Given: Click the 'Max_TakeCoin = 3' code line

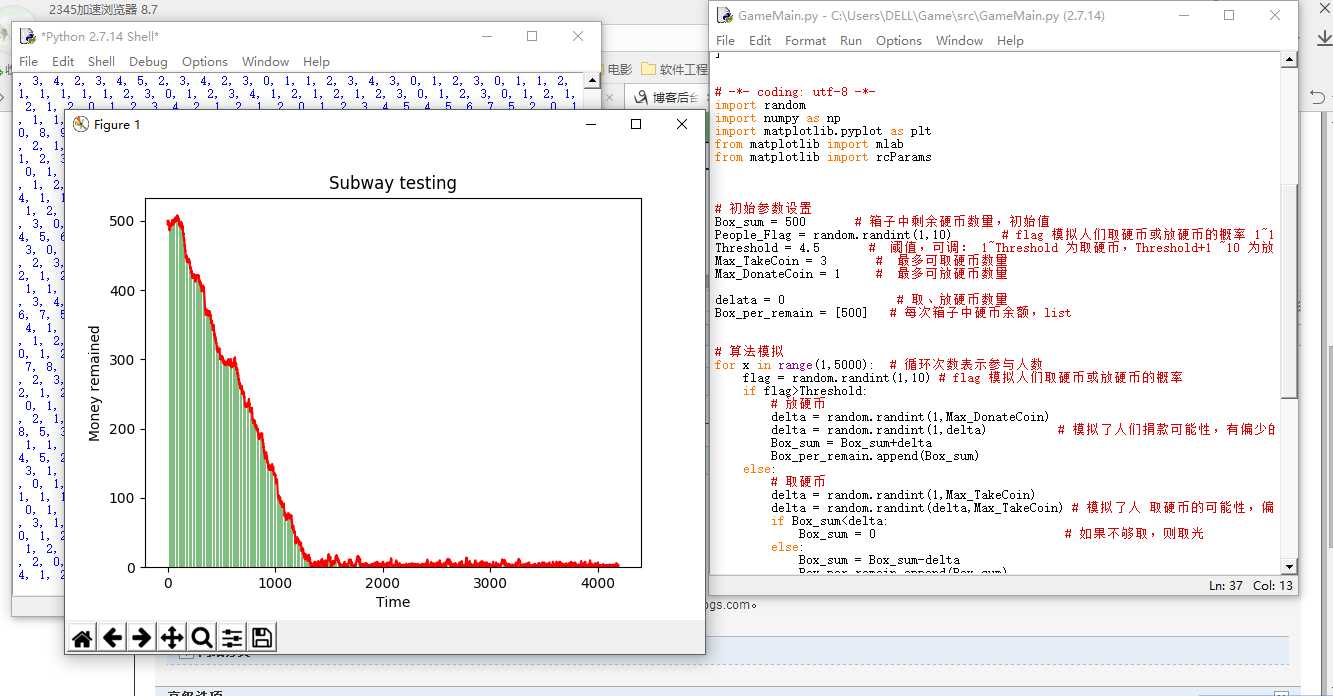Looking at the screenshot, I should click(770, 261).
